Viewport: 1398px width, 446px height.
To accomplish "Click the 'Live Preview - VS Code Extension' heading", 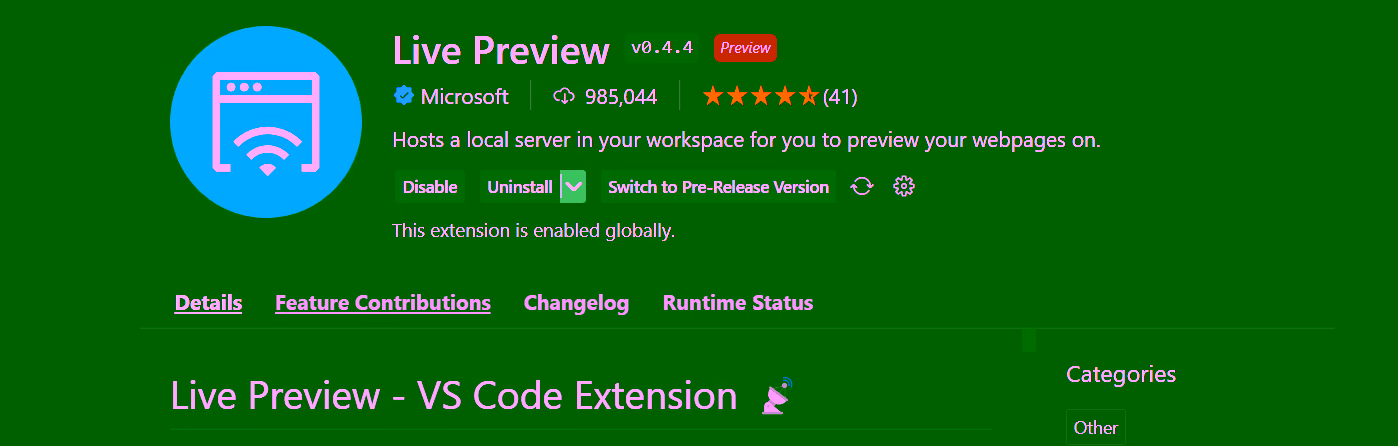I will click(x=454, y=396).
